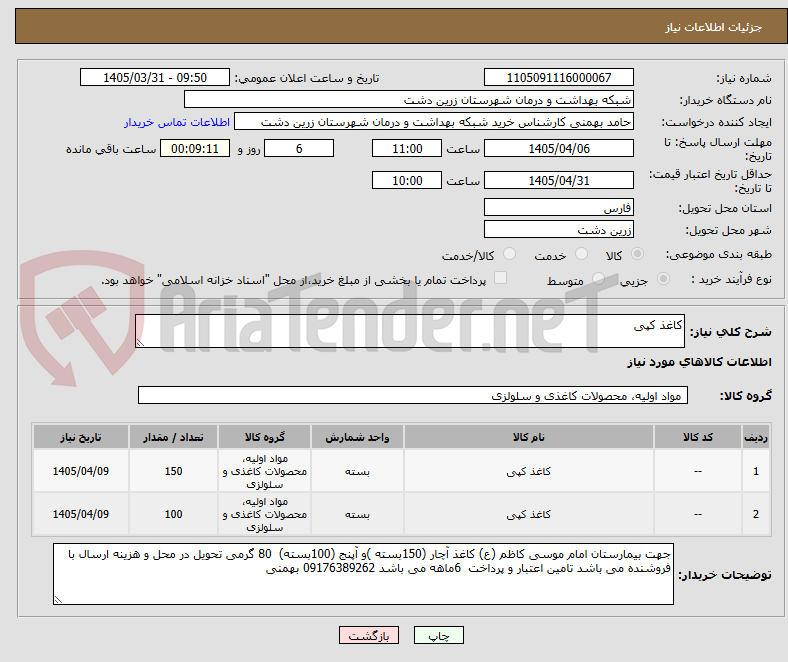Screen dimensions: 788x662
Task: Click the resize handle of توضیحات خریدار textarea
Action: [x=58, y=599]
